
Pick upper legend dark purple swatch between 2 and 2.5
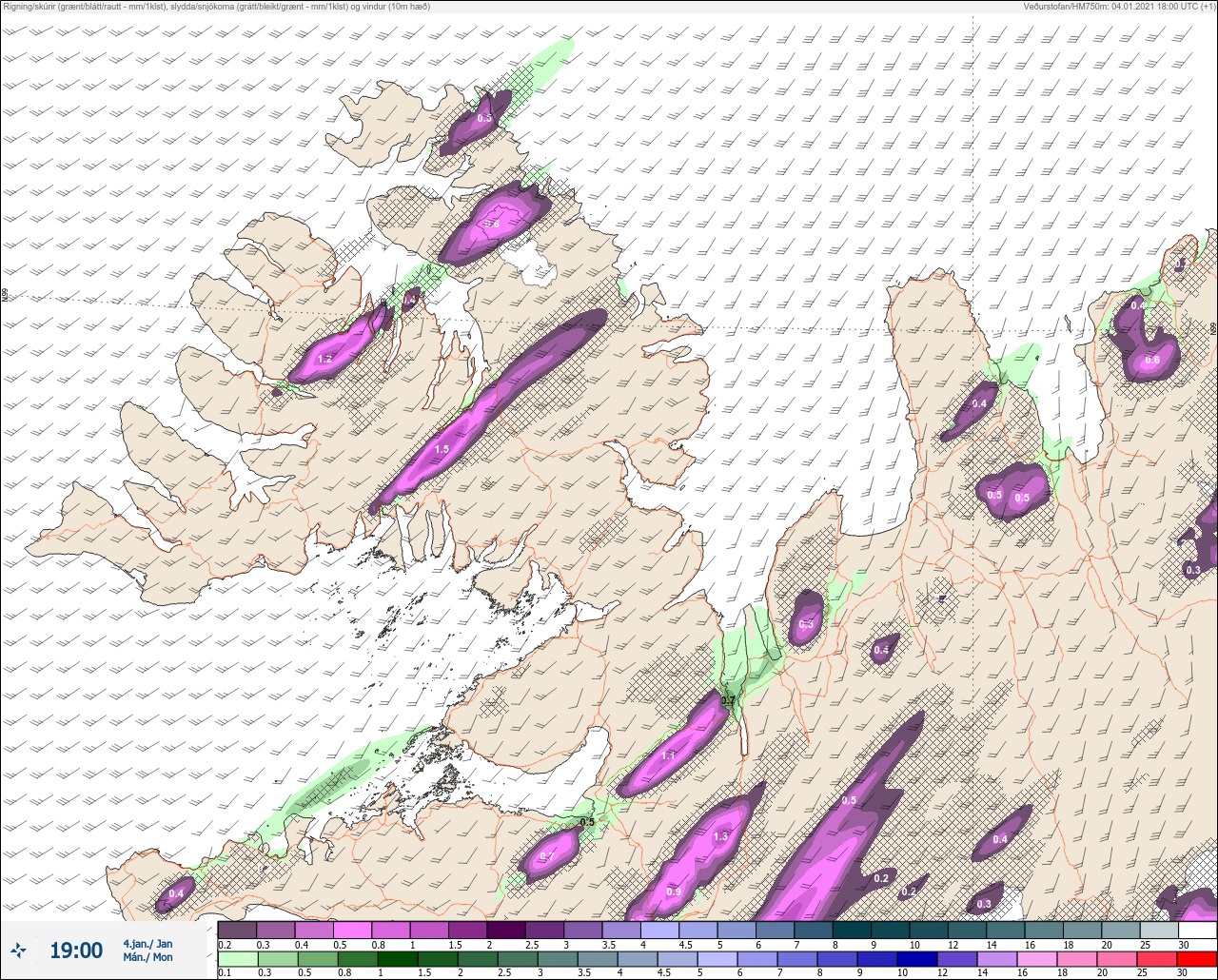point(506,930)
